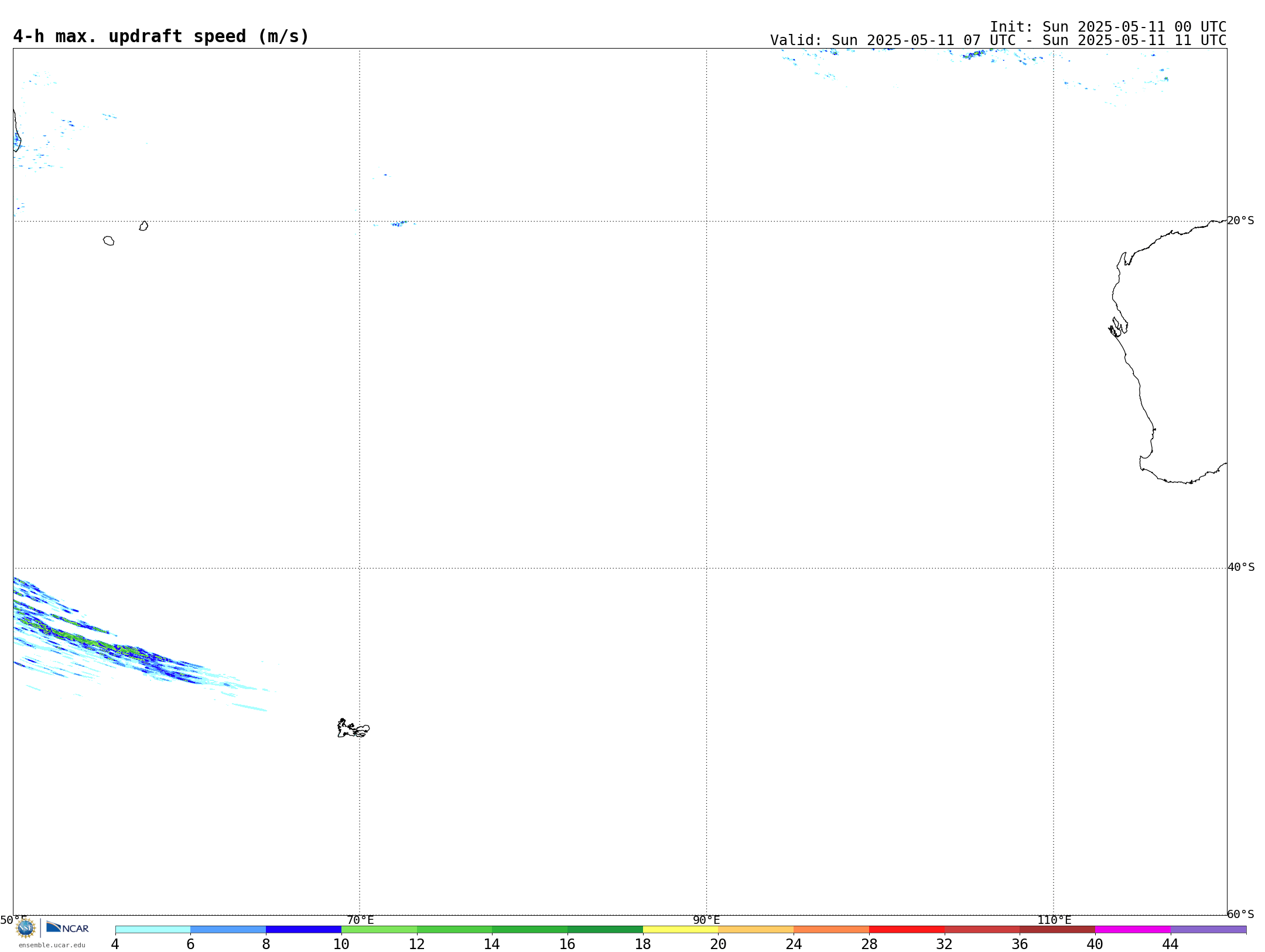The height and width of the screenshot is (952, 1265).
Task: Click the colorbar tick label '10'
Action: pyautogui.click(x=341, y=944)
